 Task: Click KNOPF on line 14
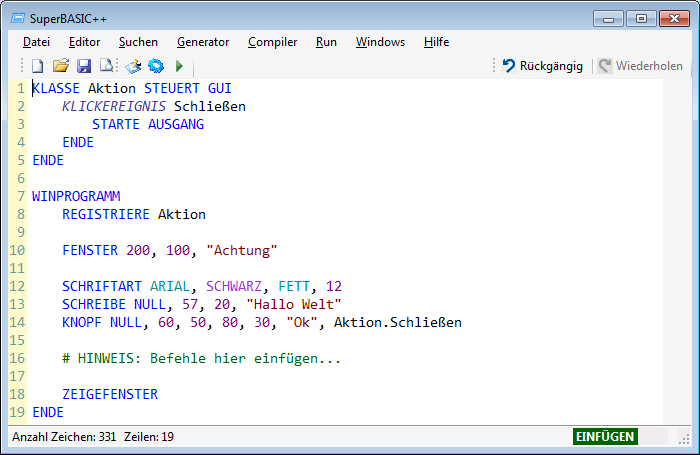tap(82, 322)
